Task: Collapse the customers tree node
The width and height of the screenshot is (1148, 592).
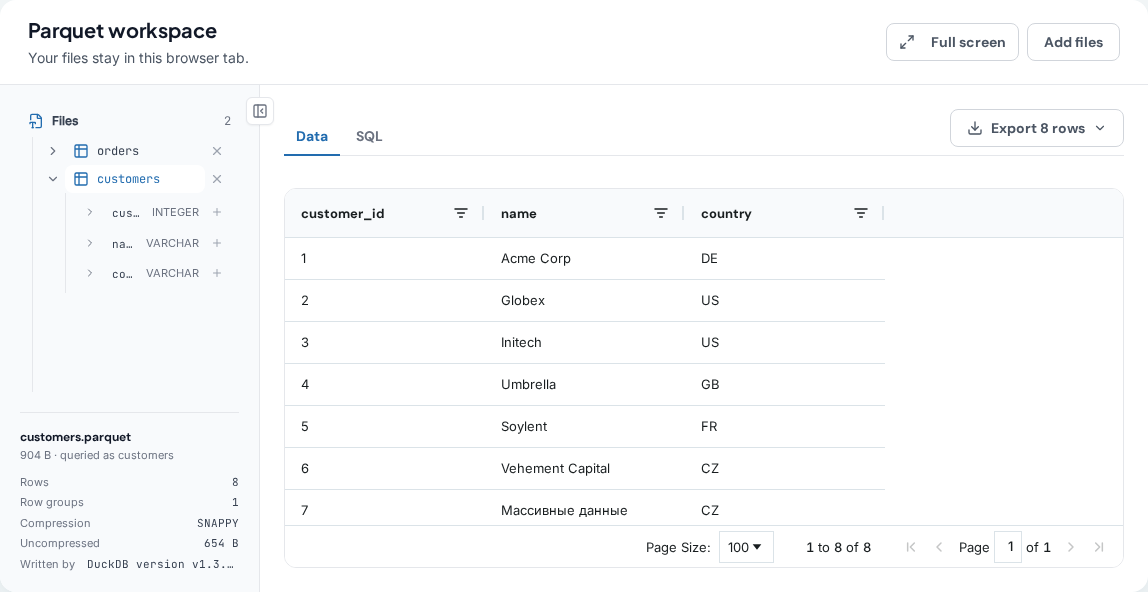Action: pos(53,179)
